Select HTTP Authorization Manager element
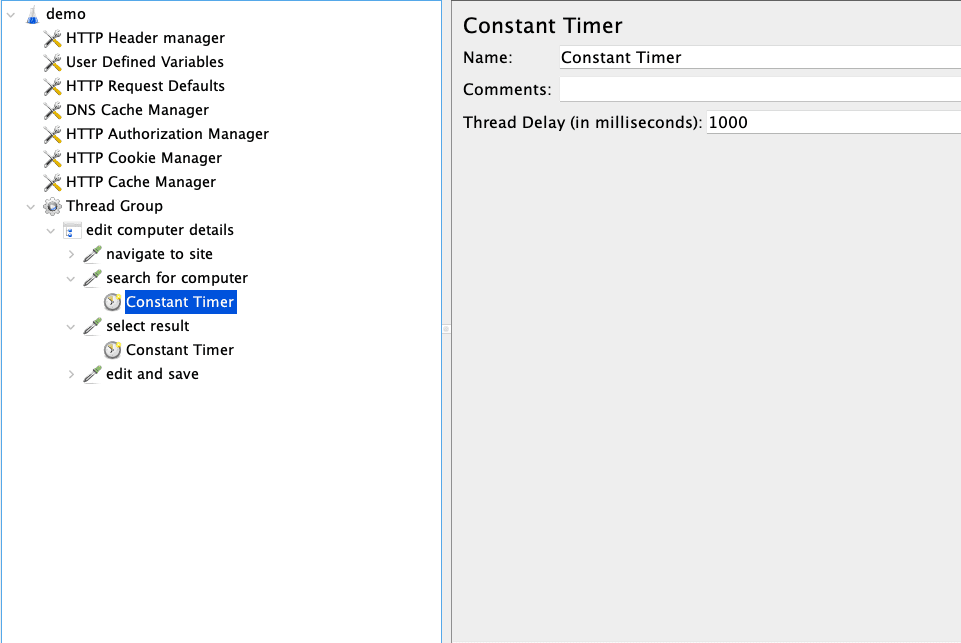Screen dimensions: 961x643 click(x=167, y=134)
